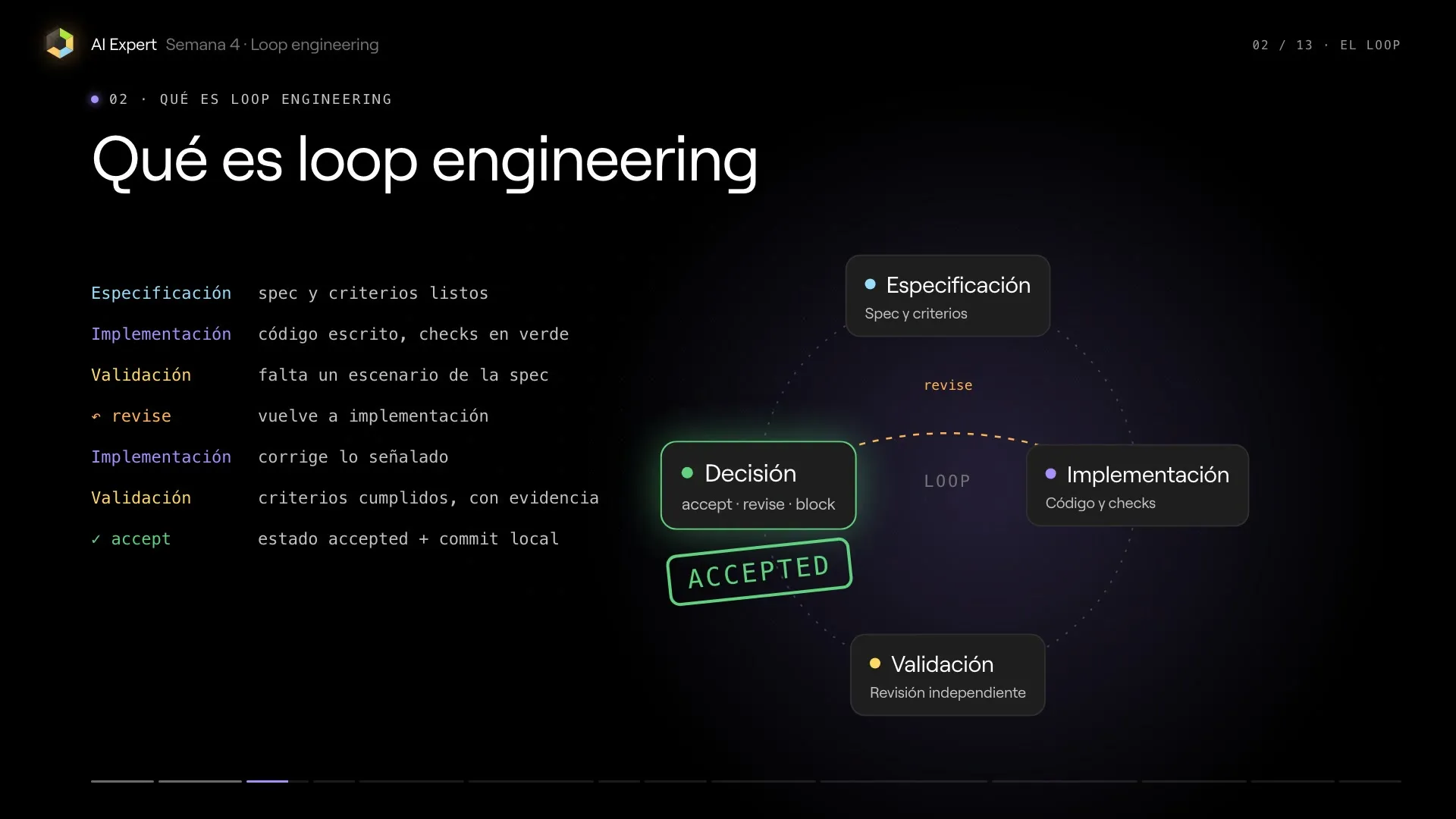Click the yellow dot in Validación card

pos(875,664)
